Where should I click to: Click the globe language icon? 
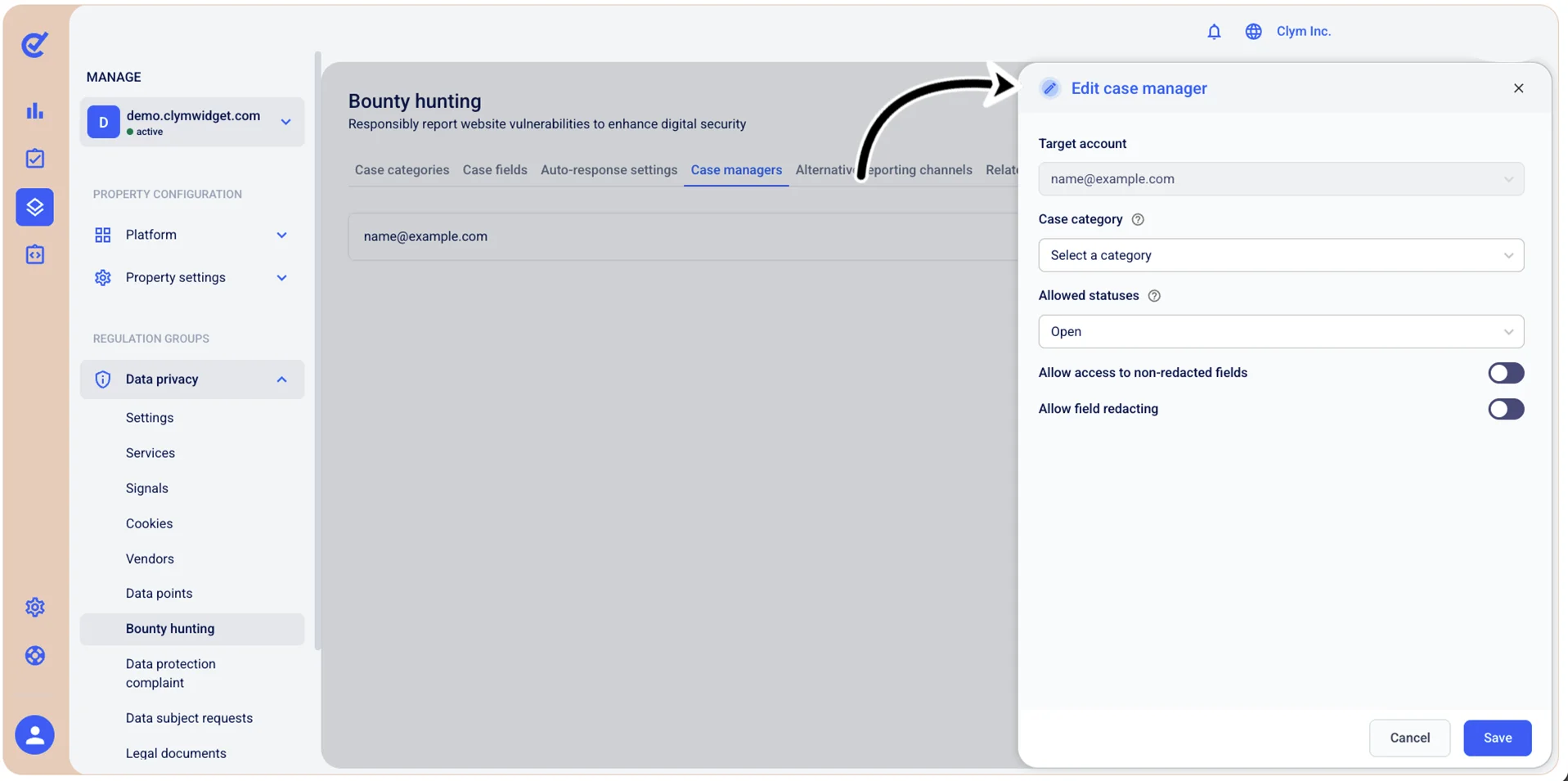pyautogui.click(x=1253, y=32)
